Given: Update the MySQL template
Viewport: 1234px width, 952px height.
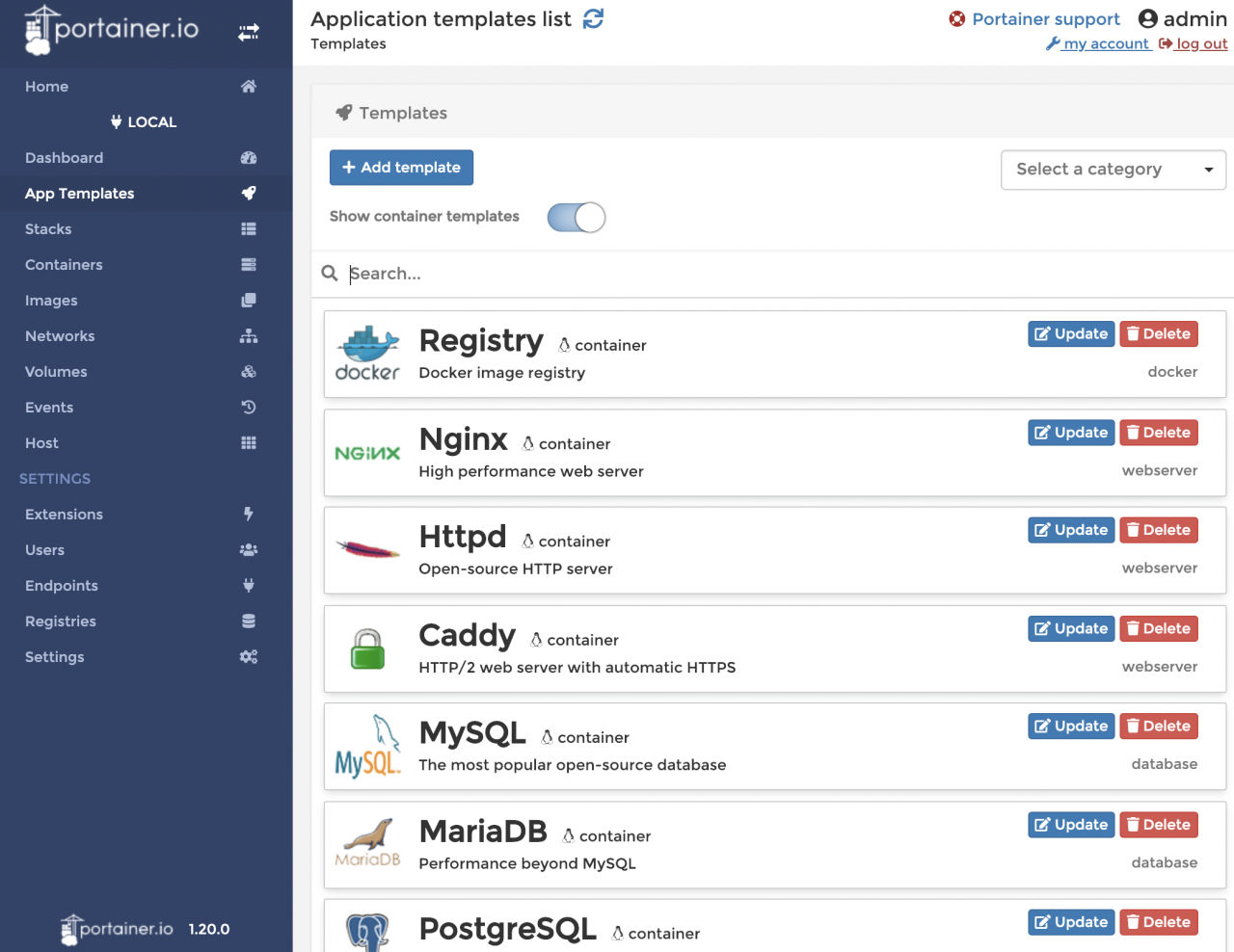Looking at the screenshot, I should pos(1071,727).
